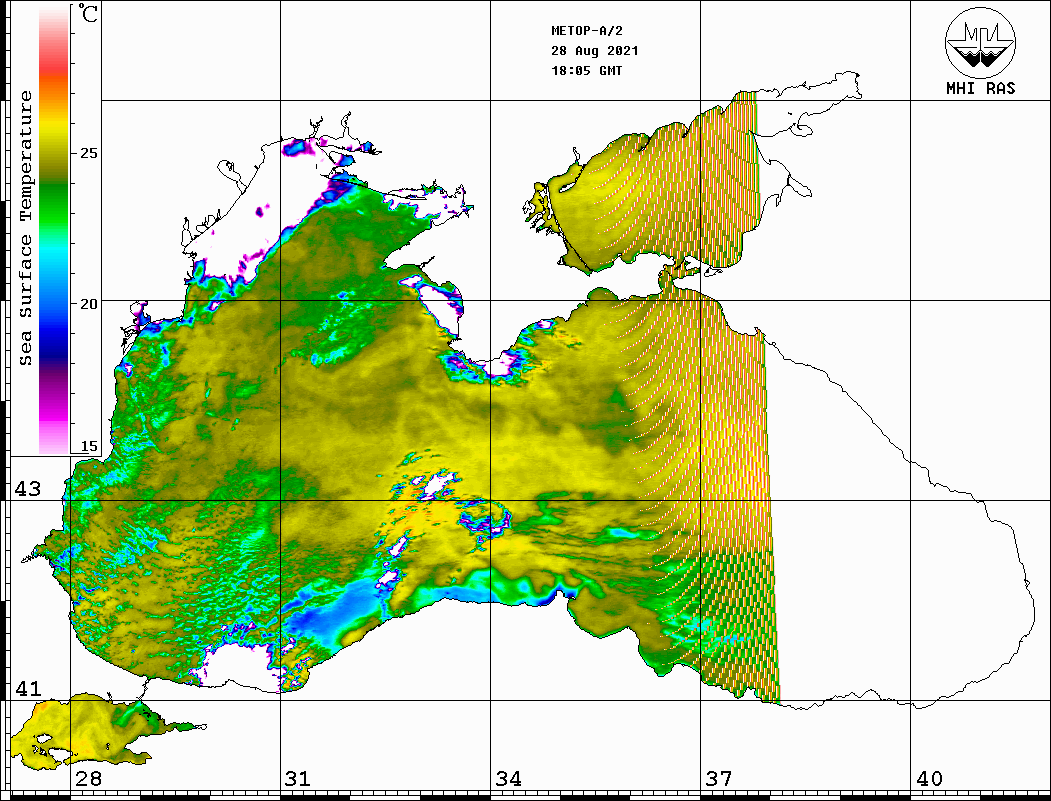Click the latitude 43 label

(x=27, y=489)
